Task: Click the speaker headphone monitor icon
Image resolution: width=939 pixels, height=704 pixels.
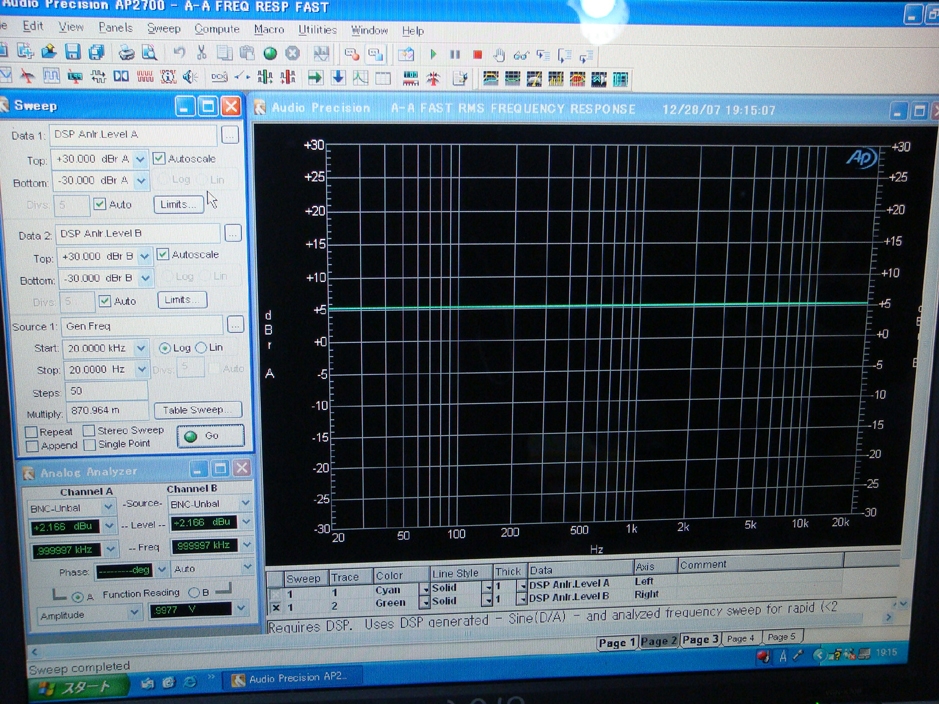Action: [190, 77]
